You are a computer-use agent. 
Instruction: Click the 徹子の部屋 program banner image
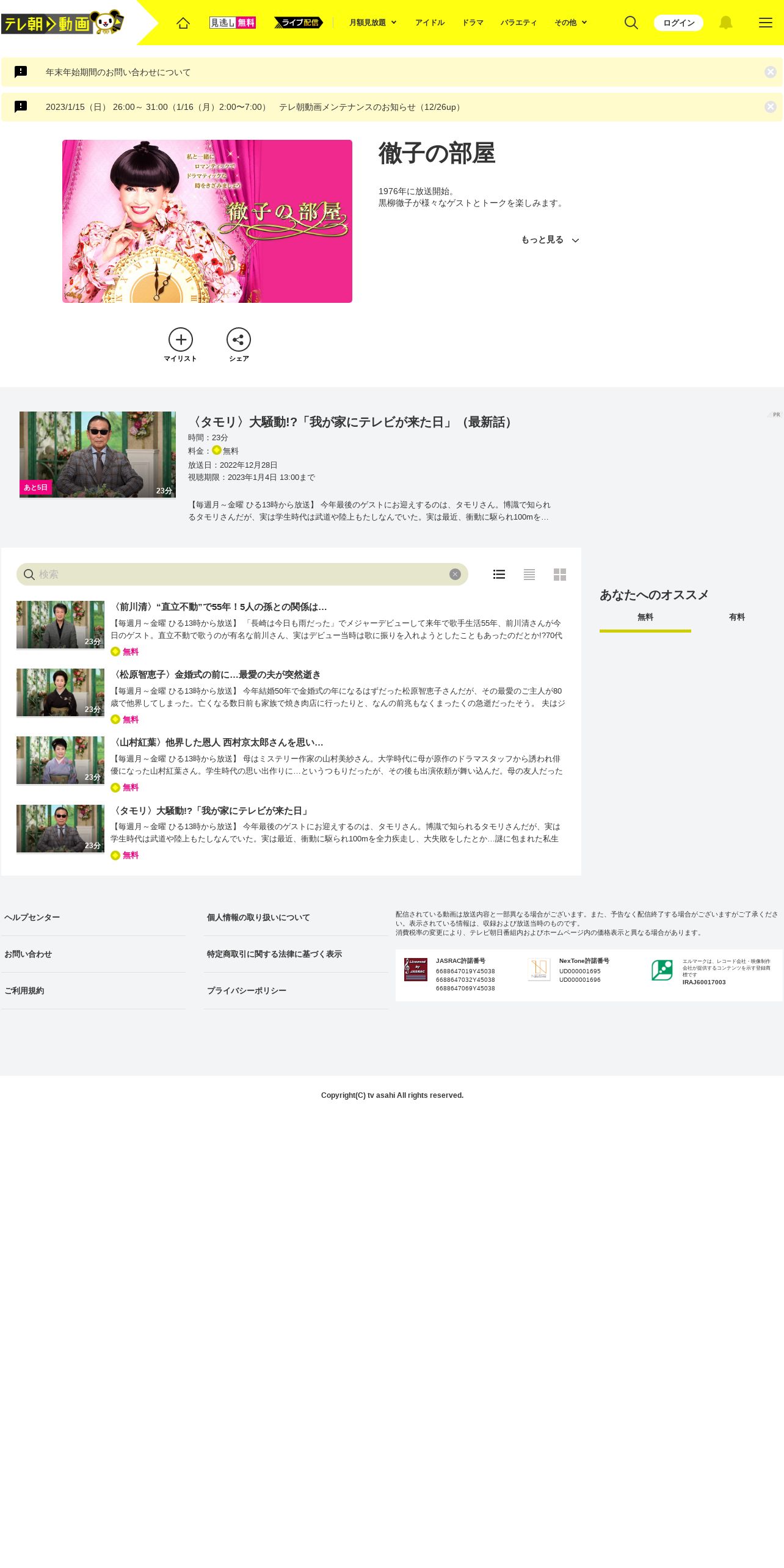point(207,221)
